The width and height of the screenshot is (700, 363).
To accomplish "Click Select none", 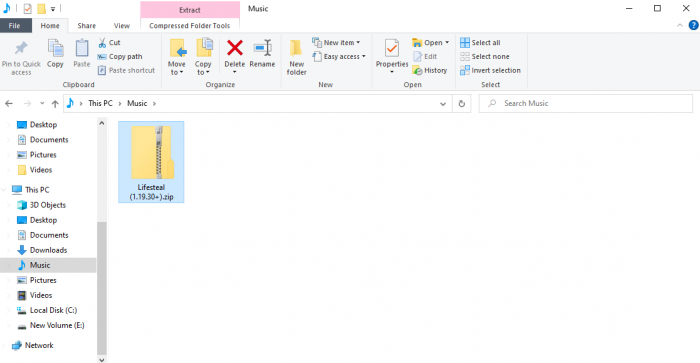I will click(x=484, y=57).
